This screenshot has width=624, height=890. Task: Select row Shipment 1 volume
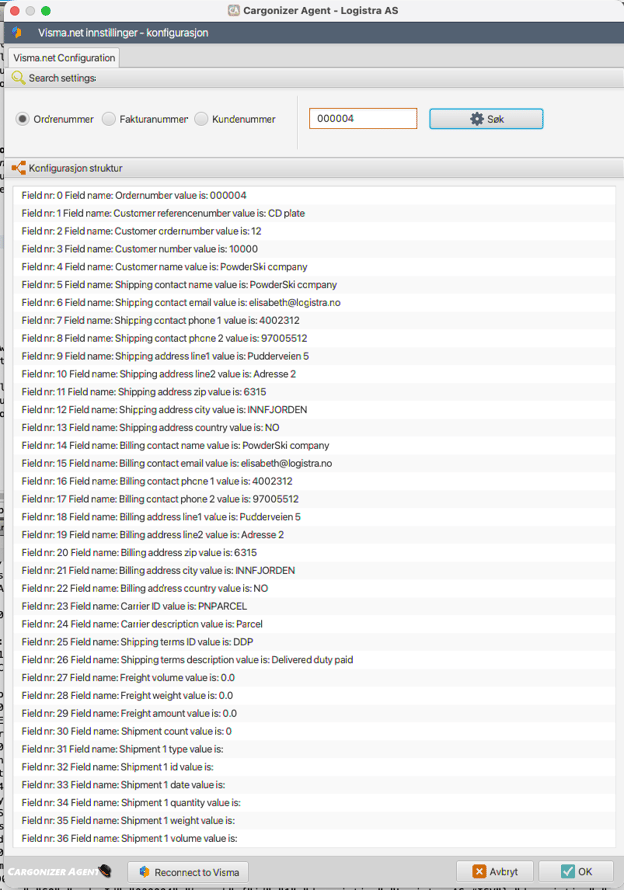pyautogui.click(x=314, y=839)
